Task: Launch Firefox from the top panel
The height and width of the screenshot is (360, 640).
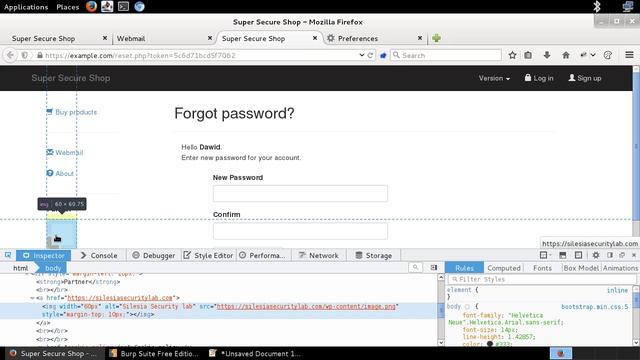Action: pyautogui.click(x=91, y=7)
